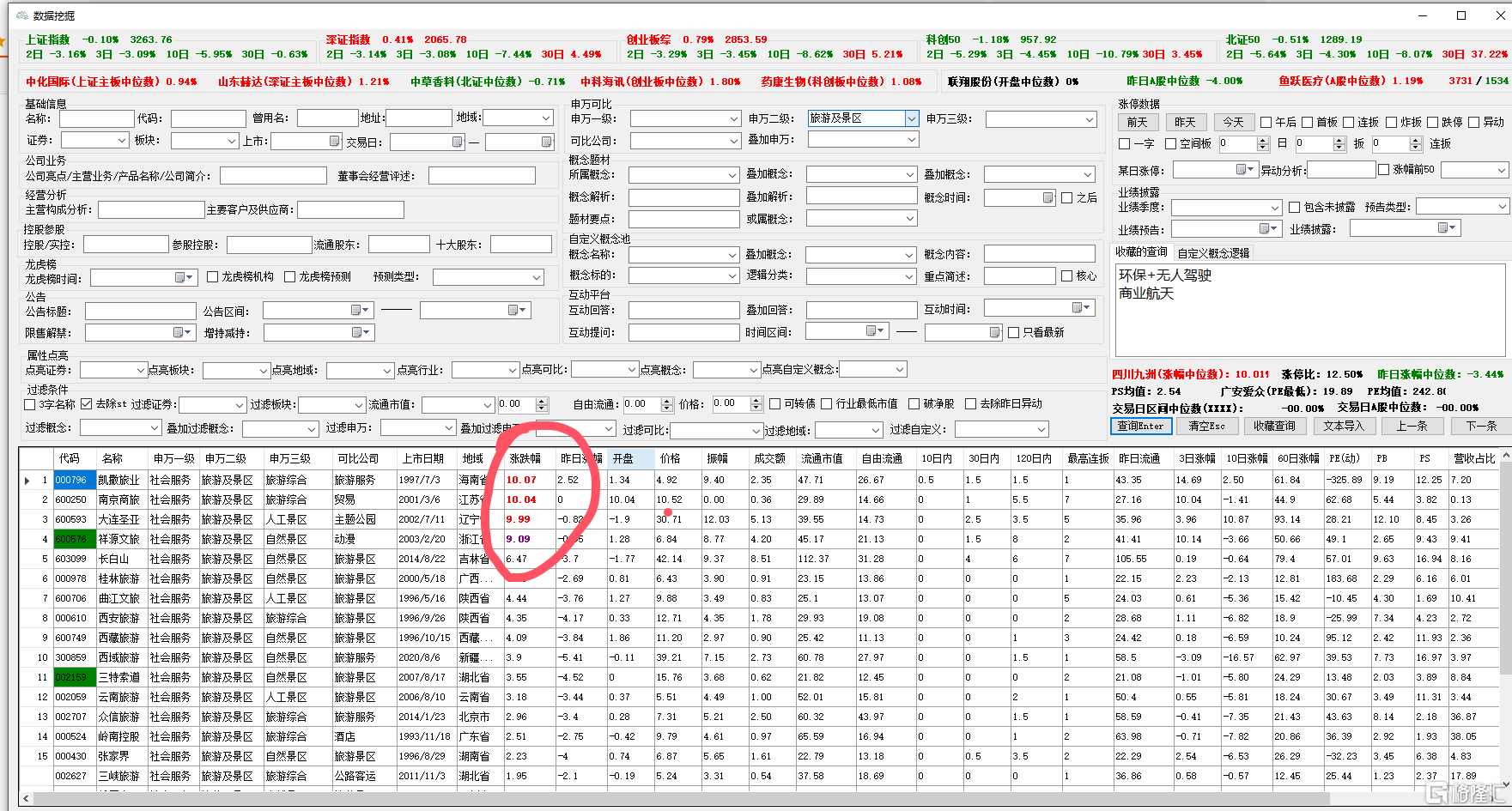Decrease the 自由流通 spinner value
The height and width of the screenshot is (811, 1512).
666,408
